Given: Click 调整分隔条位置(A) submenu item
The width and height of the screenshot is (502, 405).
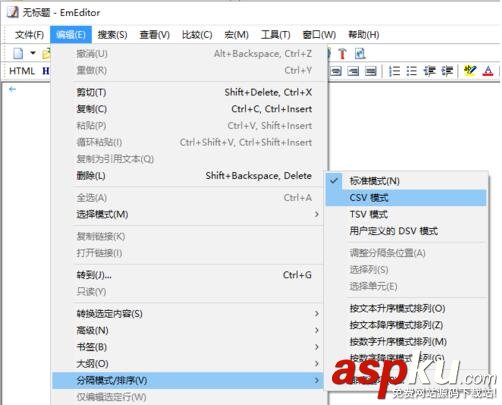Looking at the screenshot, I should point(406,253).
